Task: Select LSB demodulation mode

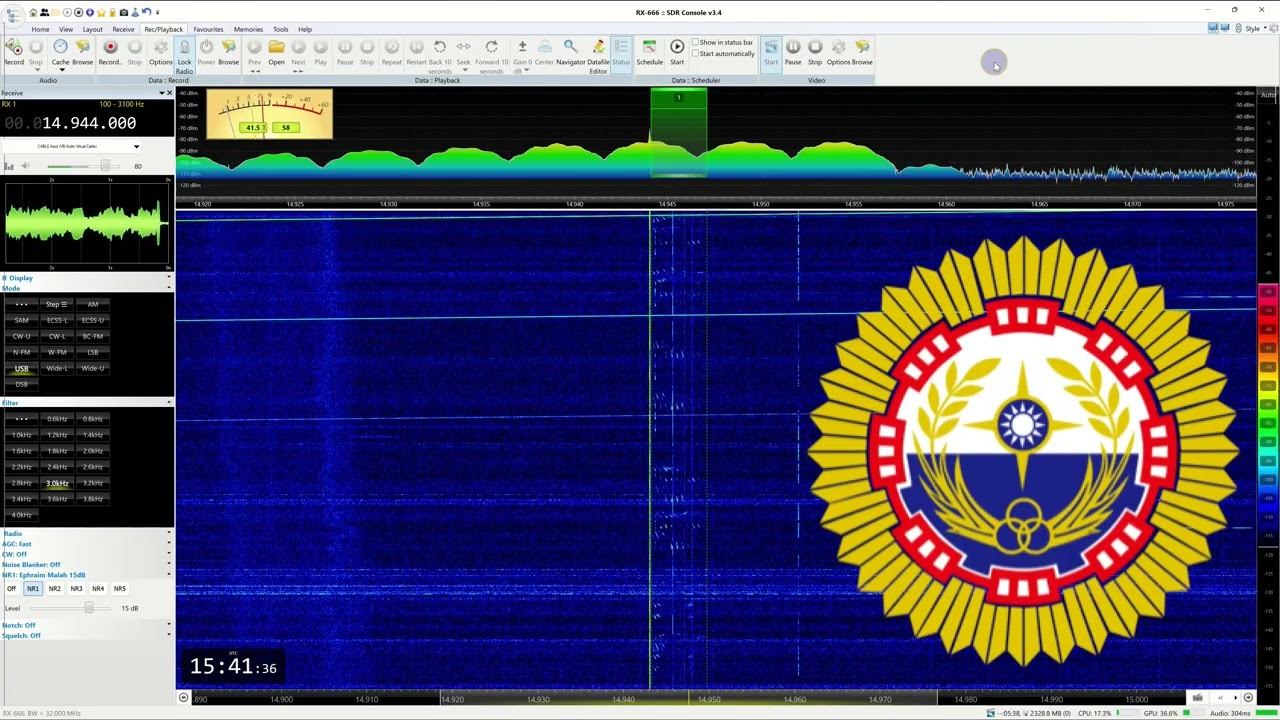Action: pyautogui.click(x=93, y=352)
